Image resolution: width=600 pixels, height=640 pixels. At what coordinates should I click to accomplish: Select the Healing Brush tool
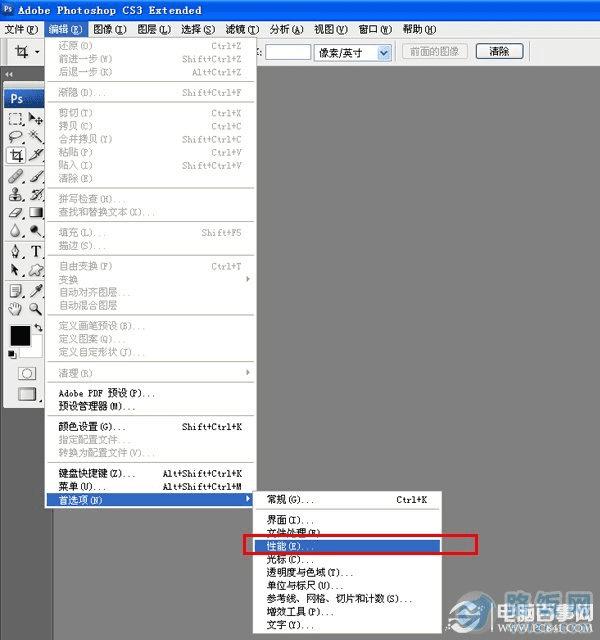point(16,176)
